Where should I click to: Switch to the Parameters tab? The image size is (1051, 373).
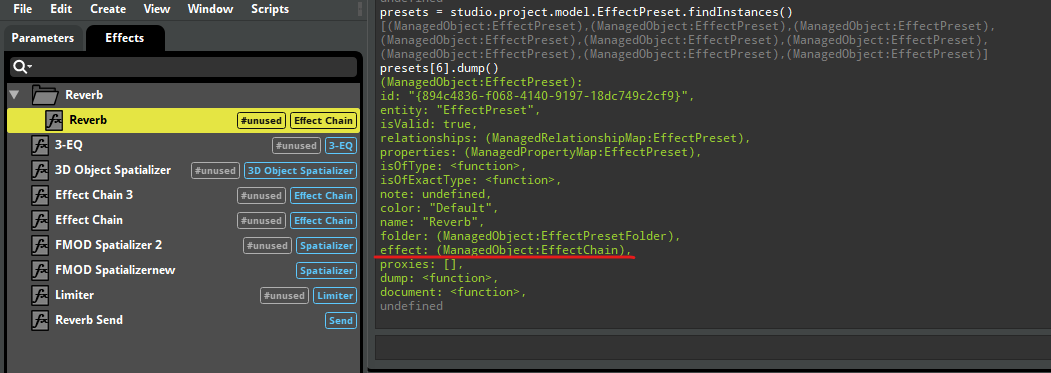tap(43, 38)
